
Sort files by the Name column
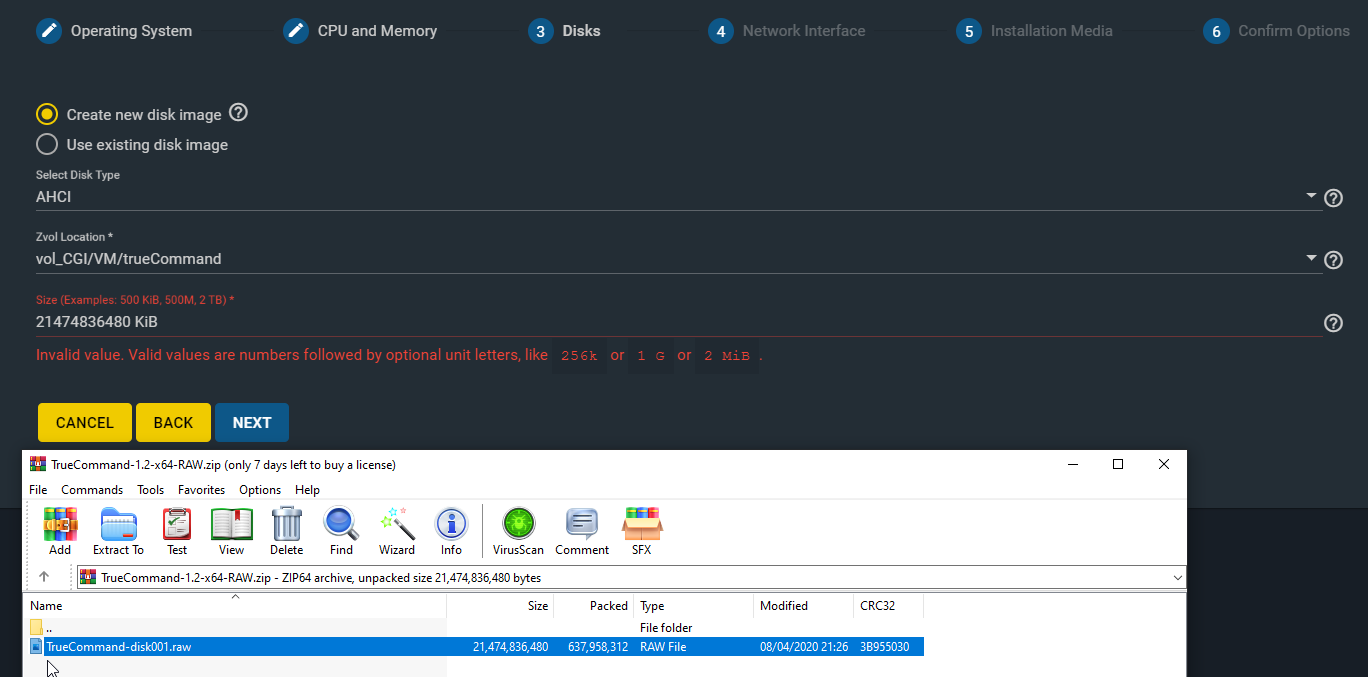tap(235, 606)
